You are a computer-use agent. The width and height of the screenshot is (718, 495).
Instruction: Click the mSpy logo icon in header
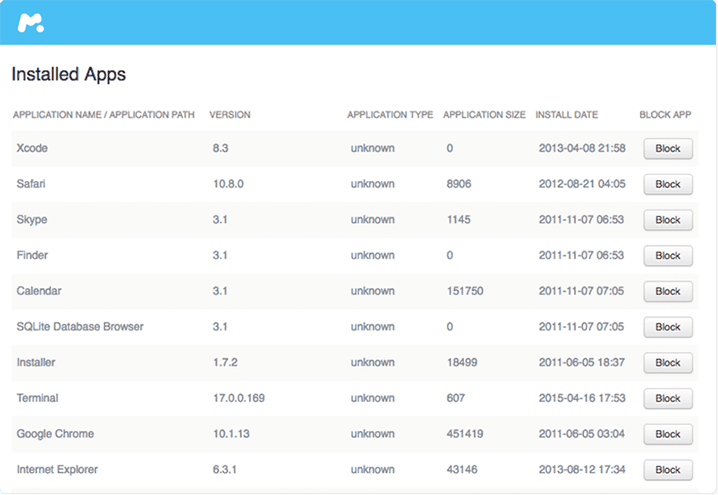pos(31,23)
